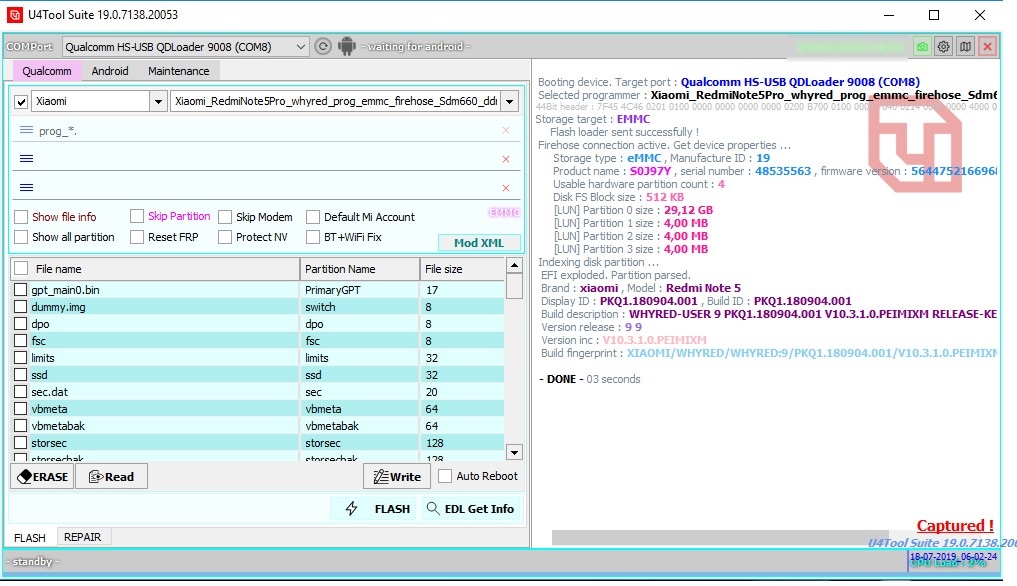The width and height of the screenshot is (1017, 586).
Task: Tick checkbox for fsc row
Action: [20, 340]
